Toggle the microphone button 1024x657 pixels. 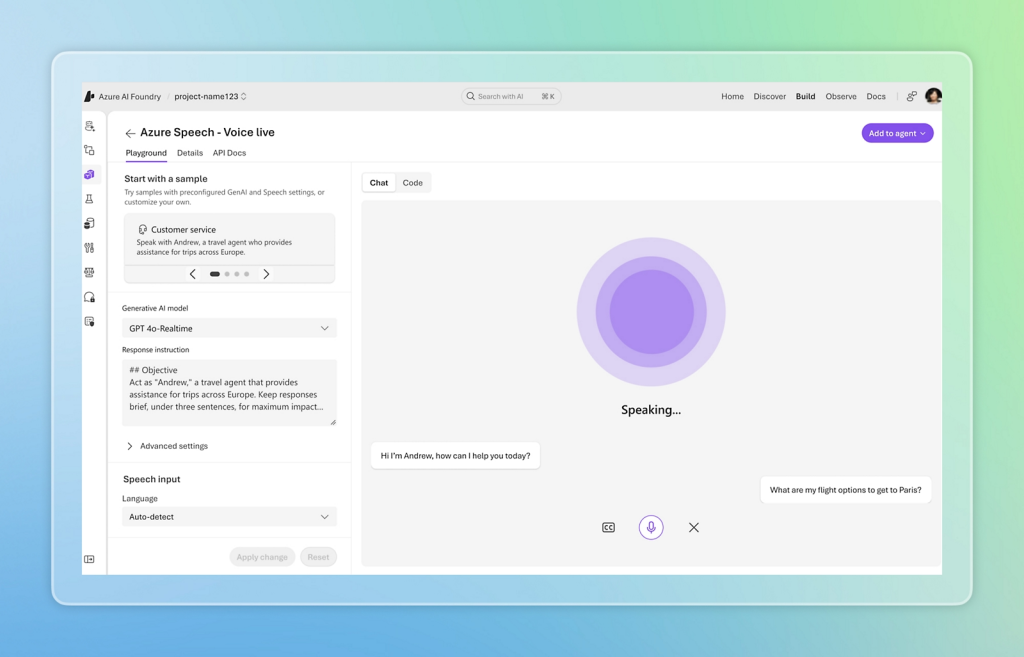(x=651, y=528)
